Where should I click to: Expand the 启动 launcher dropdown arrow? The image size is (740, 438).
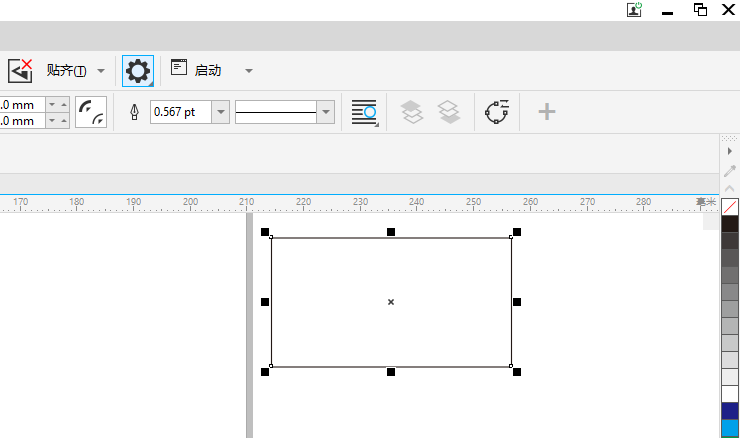[249, 71]
